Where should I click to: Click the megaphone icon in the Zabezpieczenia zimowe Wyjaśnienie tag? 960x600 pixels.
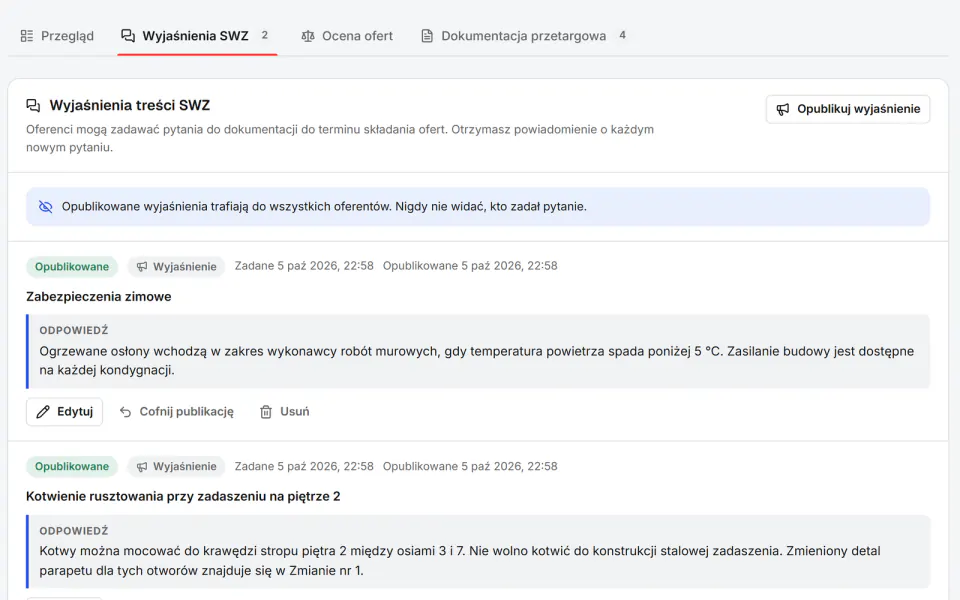point(142,266)
